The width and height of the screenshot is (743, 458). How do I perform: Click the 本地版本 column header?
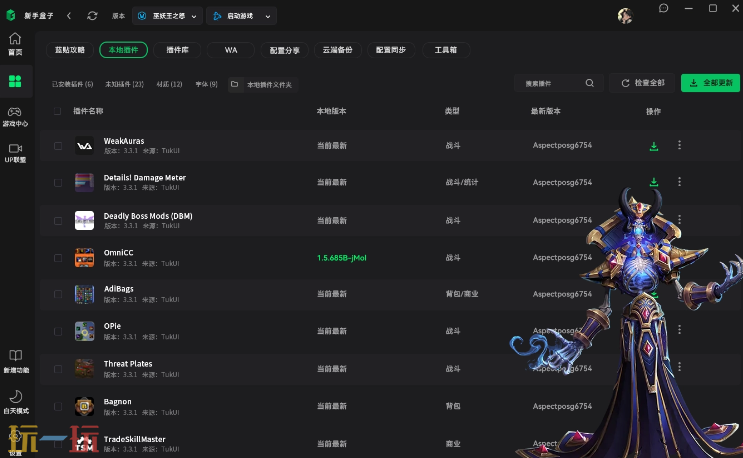pyautogui.click(x=331, y=111)
